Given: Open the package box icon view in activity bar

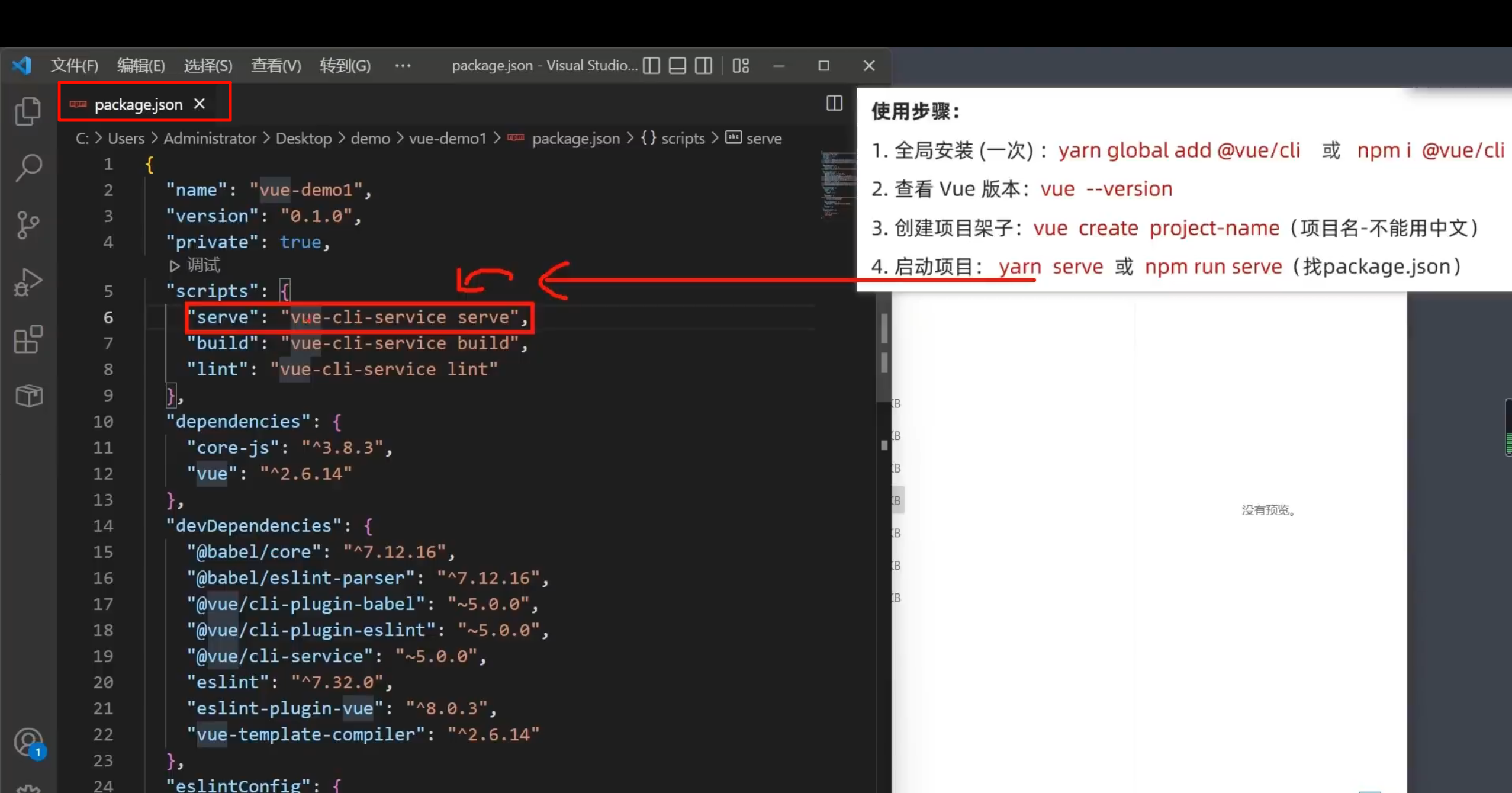Looking at the screenshot, I should pos(28,395).
